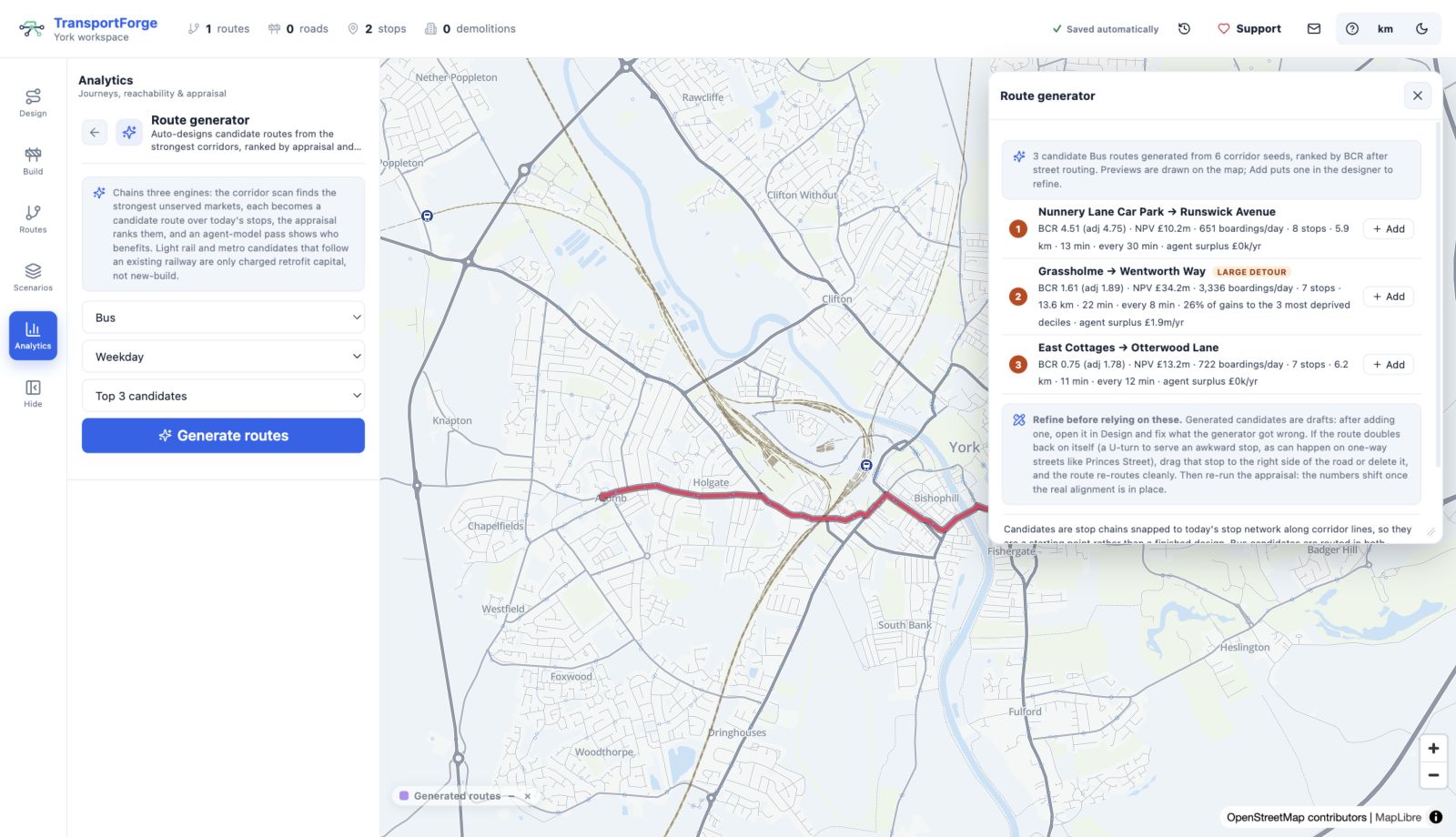
Task: Open the map attribution info icon
Action: 1436,817
